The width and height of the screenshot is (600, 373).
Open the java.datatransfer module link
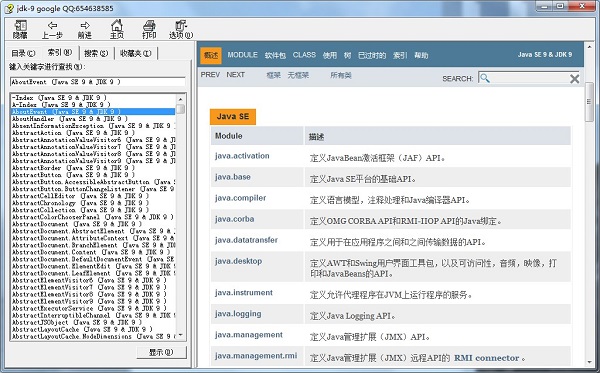[246, 240]
